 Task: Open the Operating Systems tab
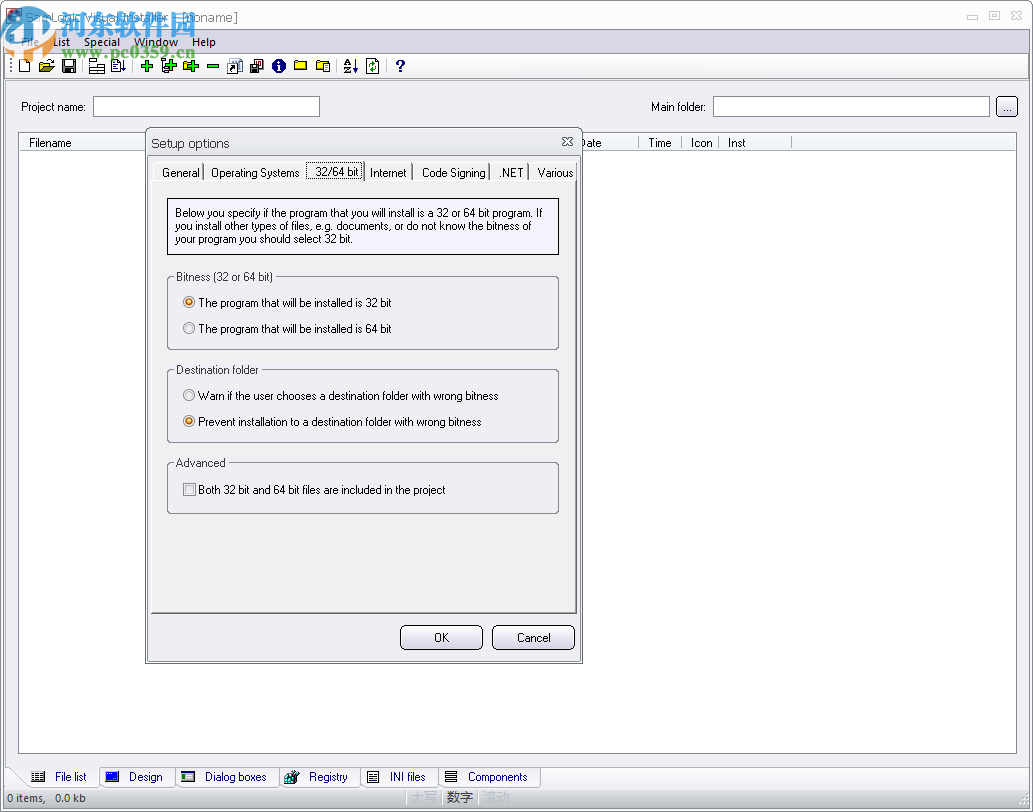[254, 172]
